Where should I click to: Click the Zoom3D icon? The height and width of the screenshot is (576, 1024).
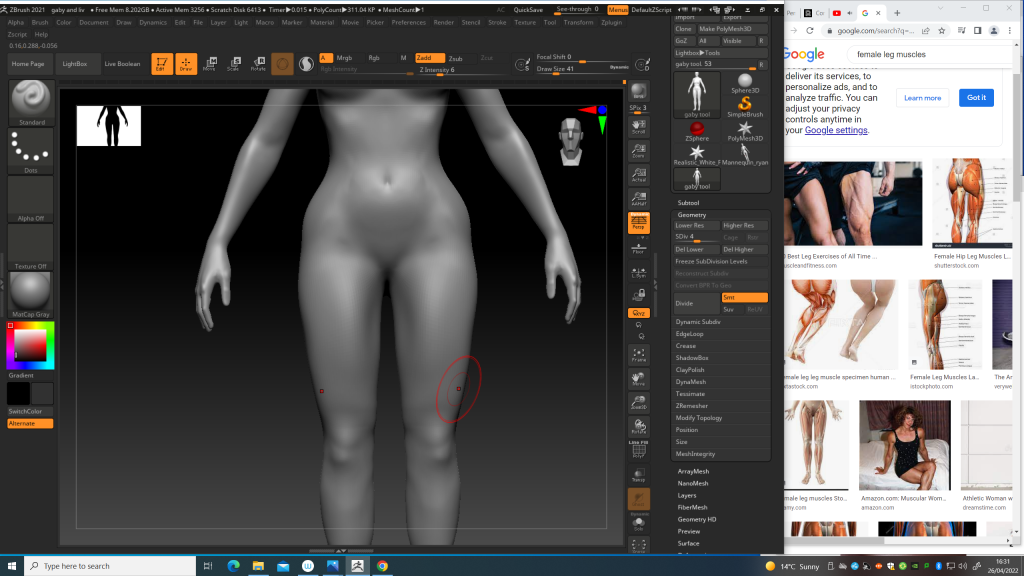point(639,403)
